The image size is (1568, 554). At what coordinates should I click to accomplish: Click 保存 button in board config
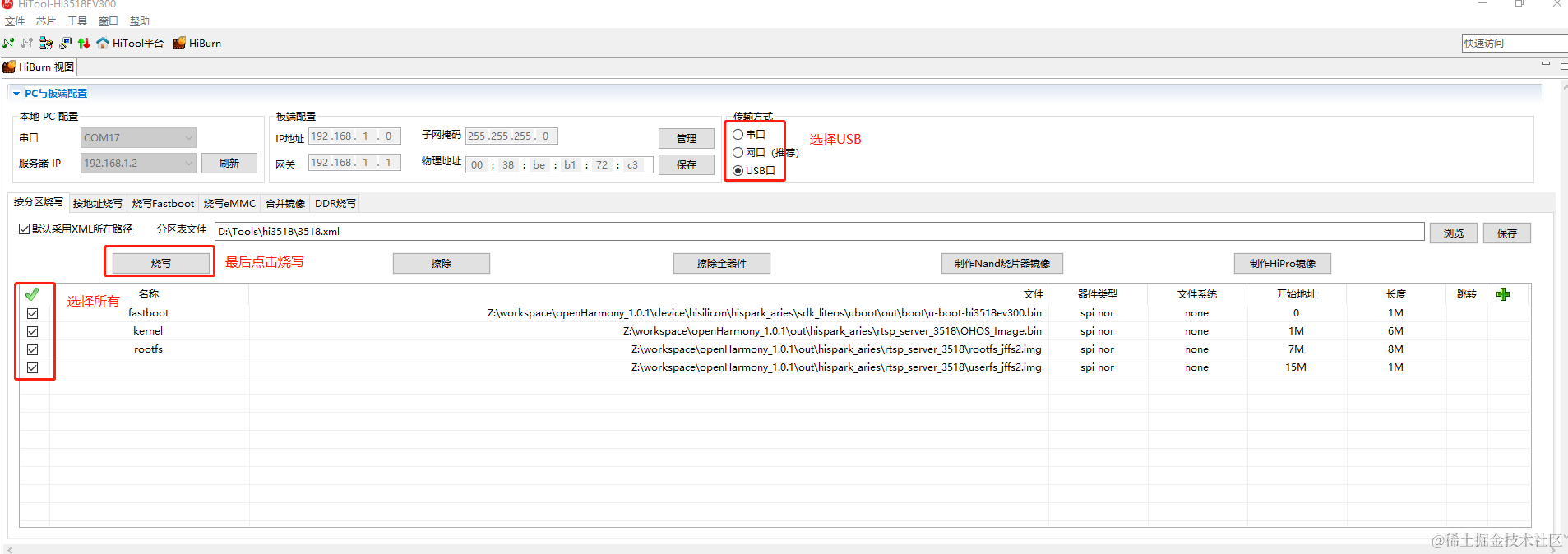pyautogui.click(x=687, y=164)
